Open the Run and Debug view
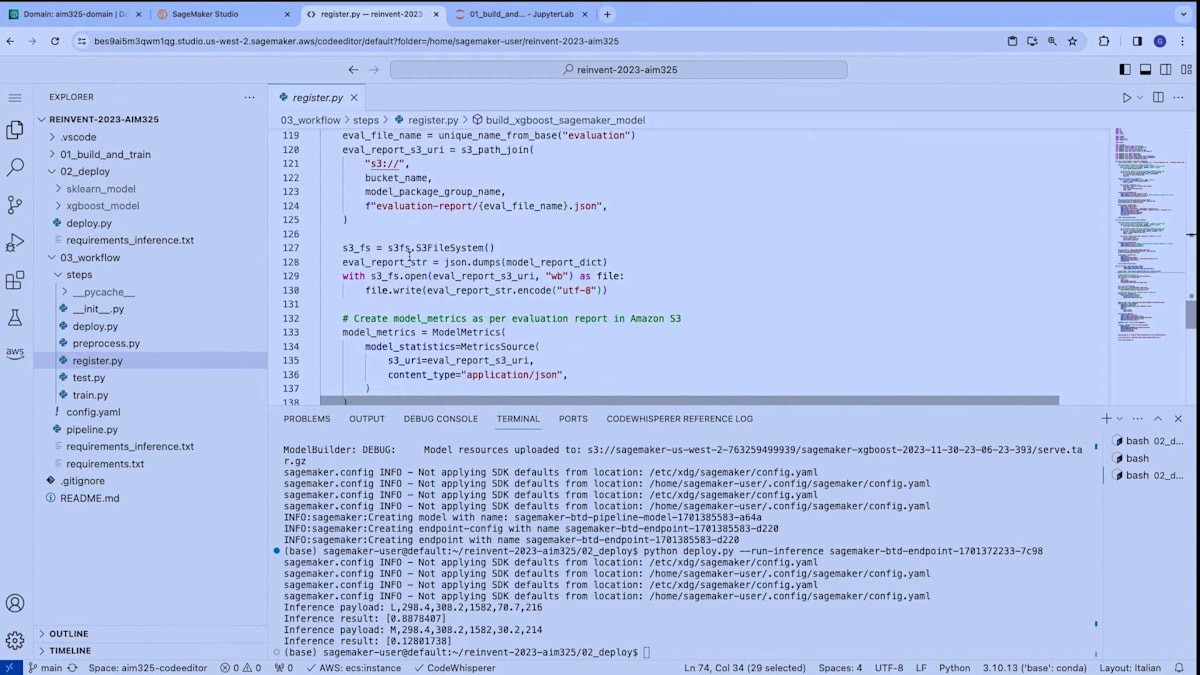Image resolution: width=1200 pixels, height=675 pixels. click(x=15, y=243)
